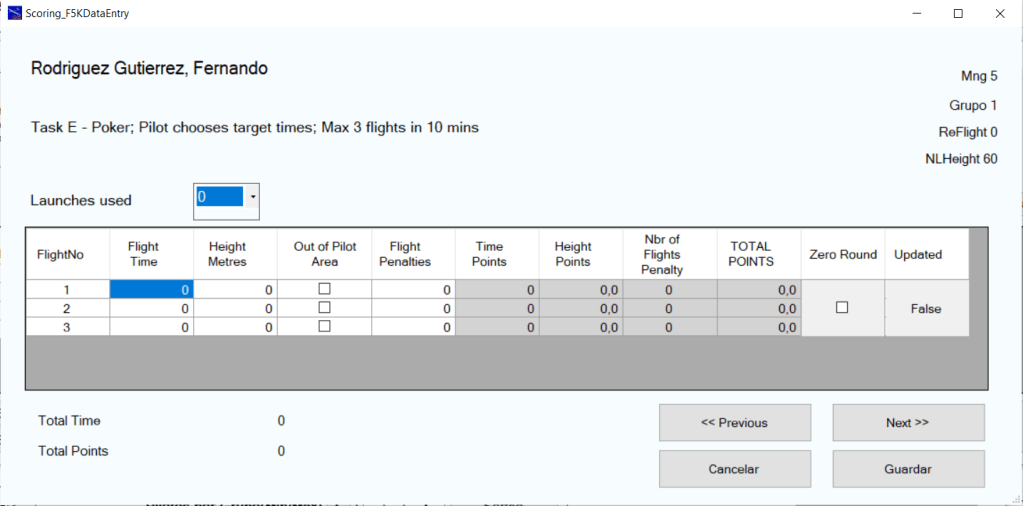Screen dimensions: 1023x506
Task: Check Out of Pilot Area for flight 2
Action: tap(324, 308)
